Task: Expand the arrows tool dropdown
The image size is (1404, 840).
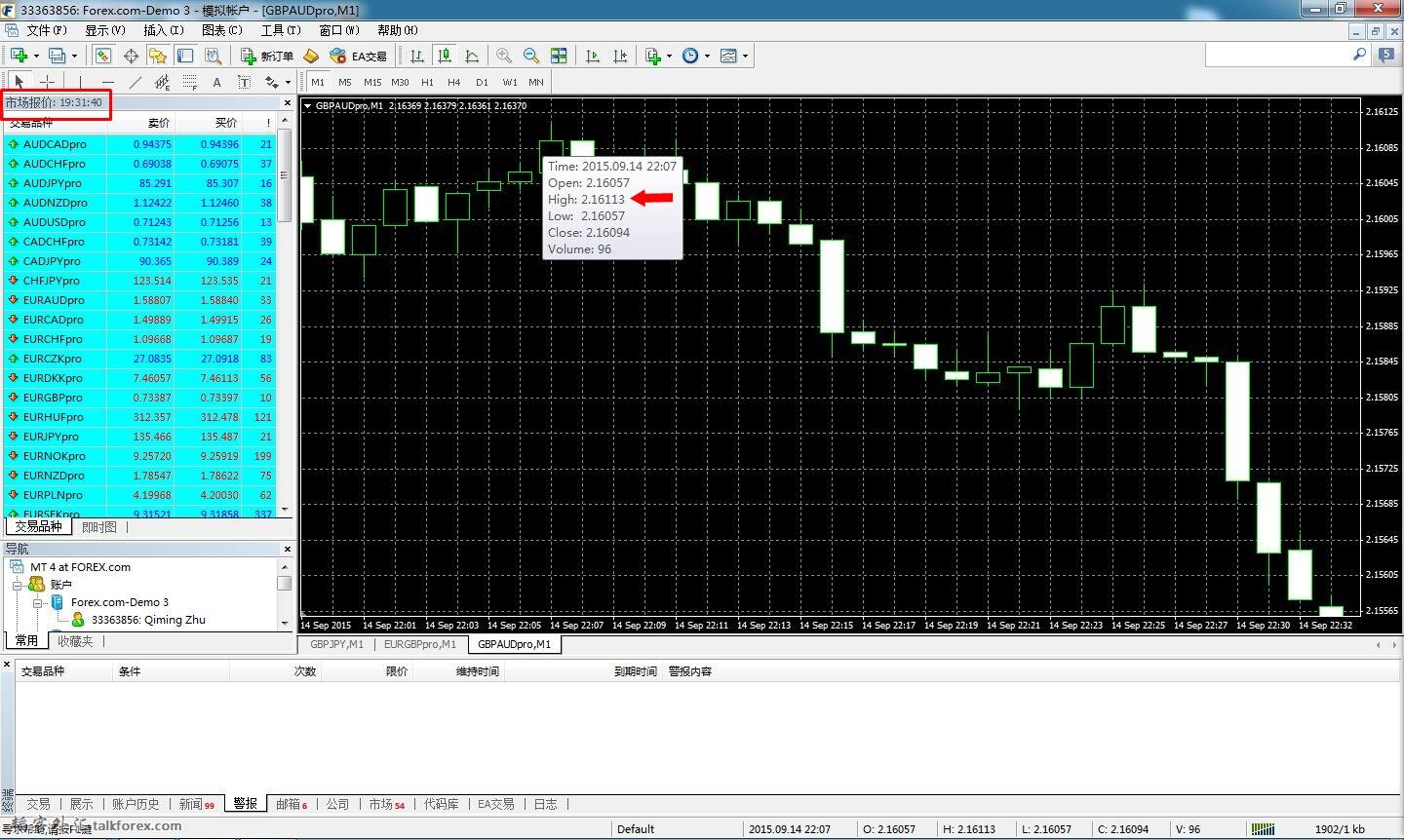Action: point(288,82)
